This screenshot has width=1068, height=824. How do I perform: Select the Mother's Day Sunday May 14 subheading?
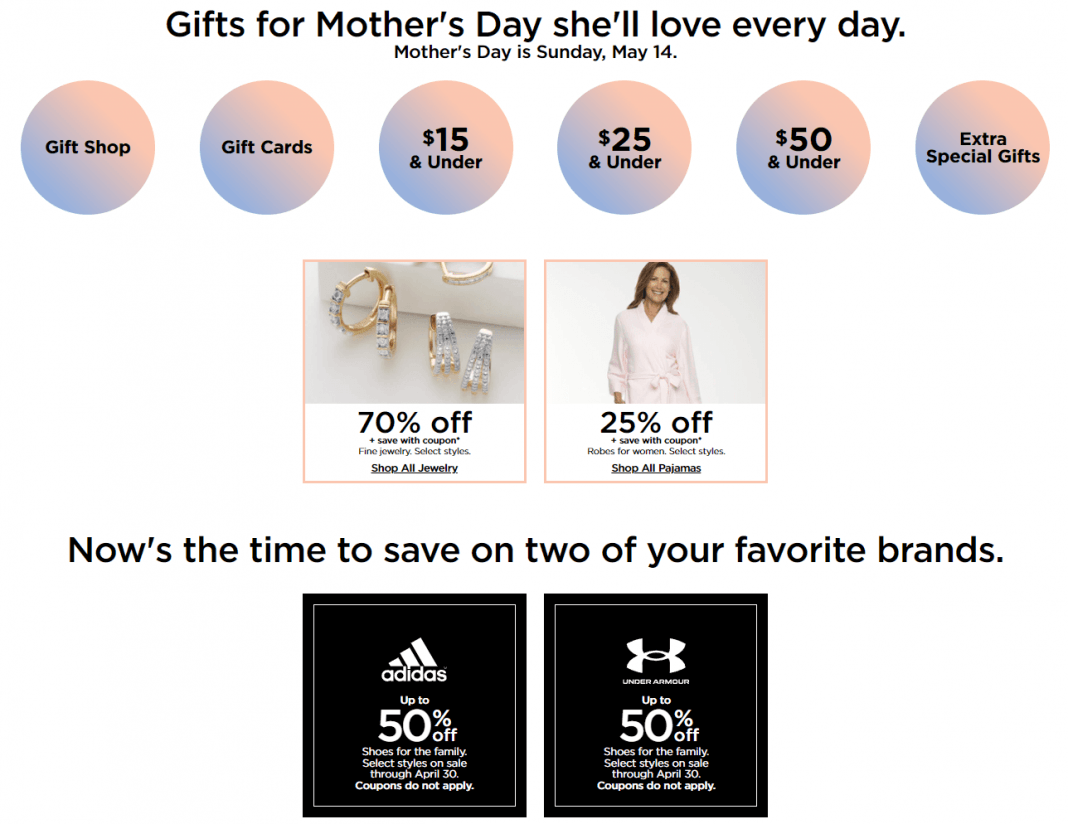click(x=534, y=52)
